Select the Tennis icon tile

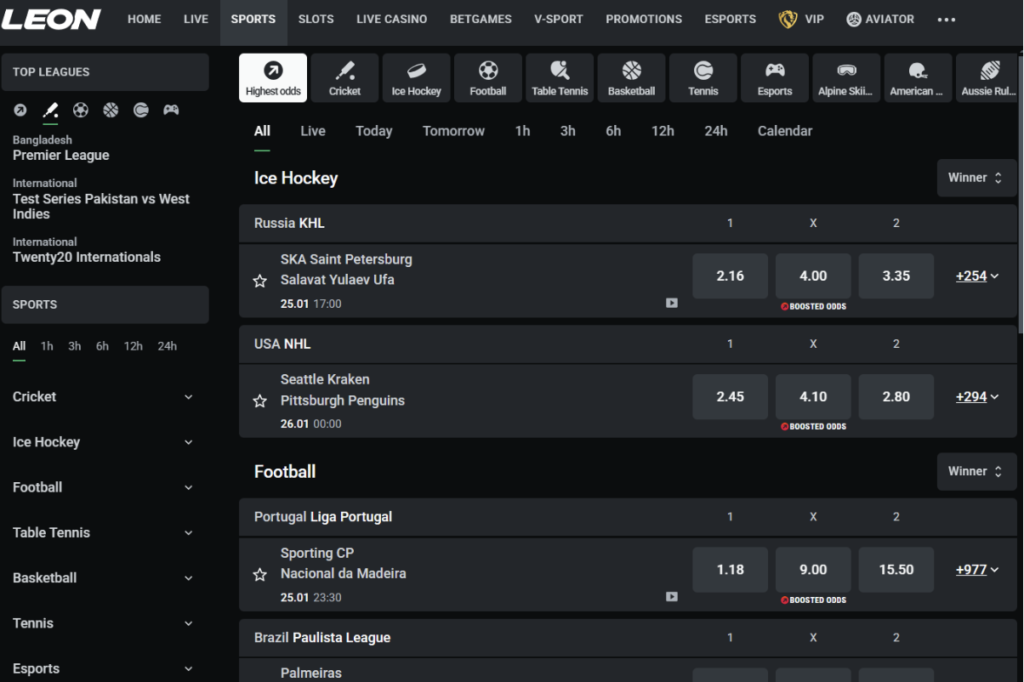click(703, 78)
